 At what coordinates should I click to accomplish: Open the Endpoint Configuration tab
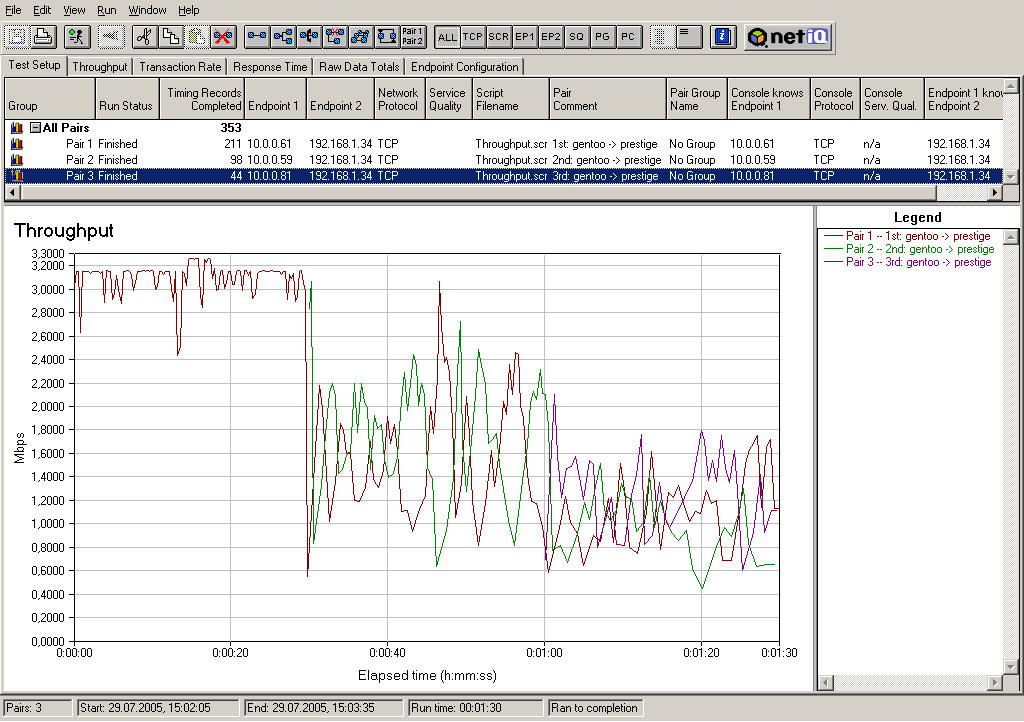click(464, 67)
